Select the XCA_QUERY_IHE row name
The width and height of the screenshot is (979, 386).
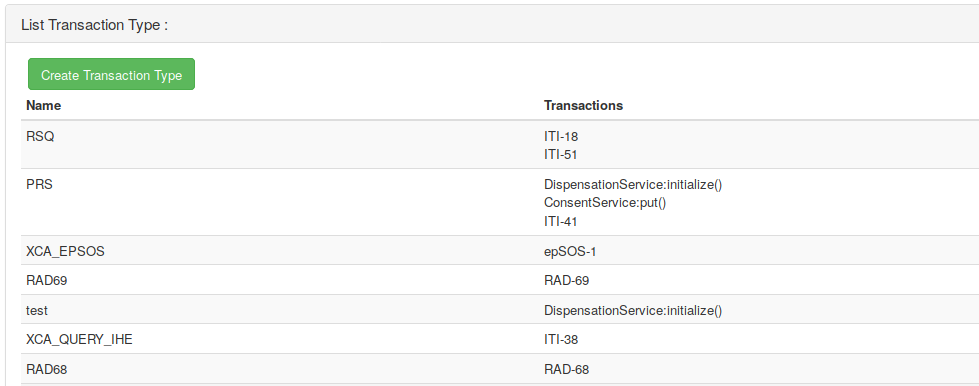point(79,340)
